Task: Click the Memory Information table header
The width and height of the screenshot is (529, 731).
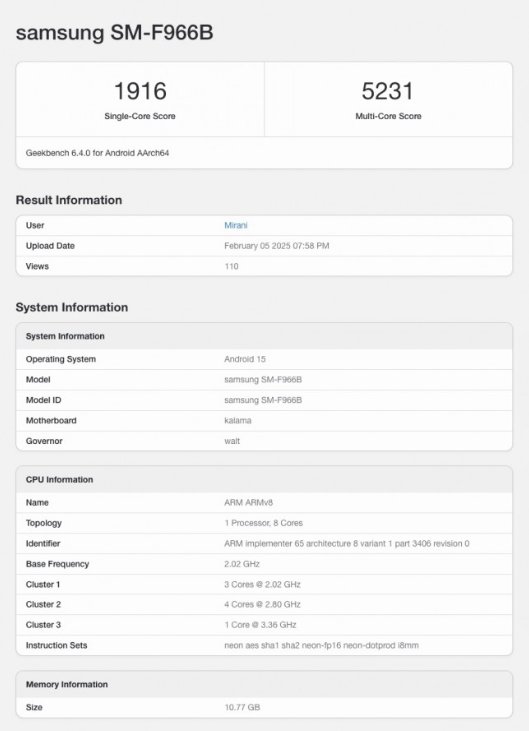Action: click(264, 684)
